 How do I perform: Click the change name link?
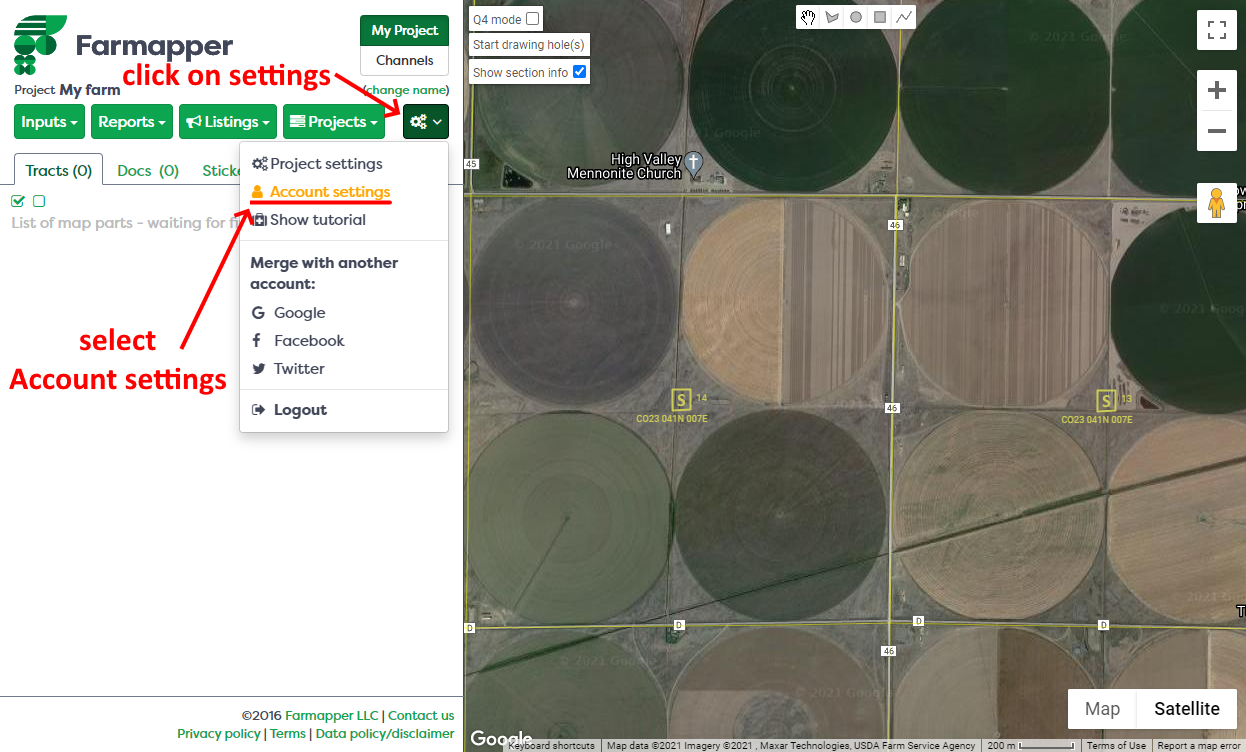pyautogui.click(x=406, y=90)
